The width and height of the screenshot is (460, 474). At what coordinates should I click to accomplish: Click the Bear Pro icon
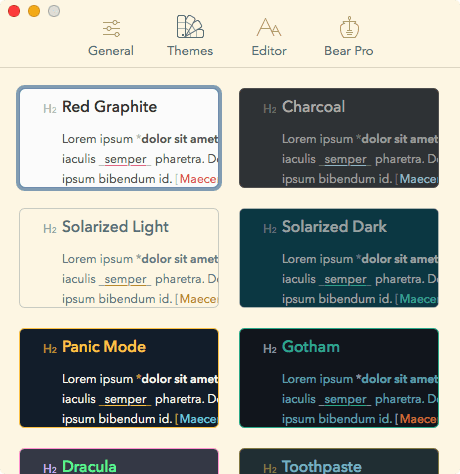point(349,27)
